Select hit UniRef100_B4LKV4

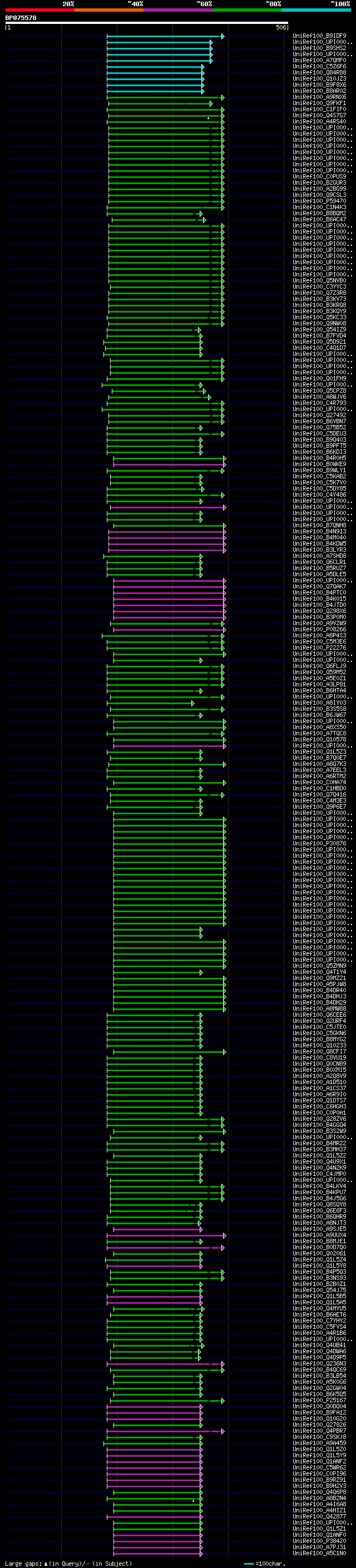click(x=319, y=1186)
